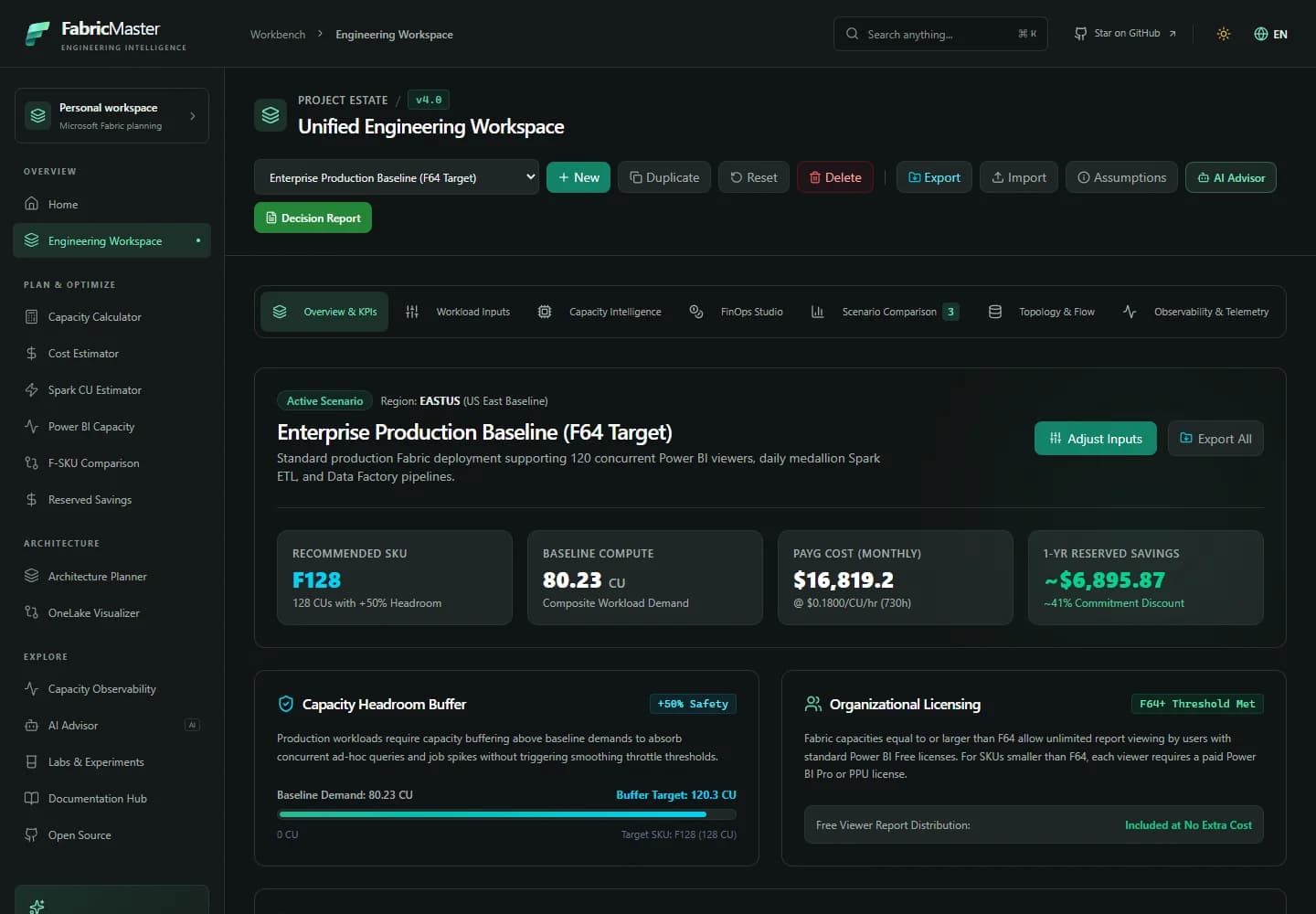Open Spark CU Estimator in sidebar

point(111,390)
